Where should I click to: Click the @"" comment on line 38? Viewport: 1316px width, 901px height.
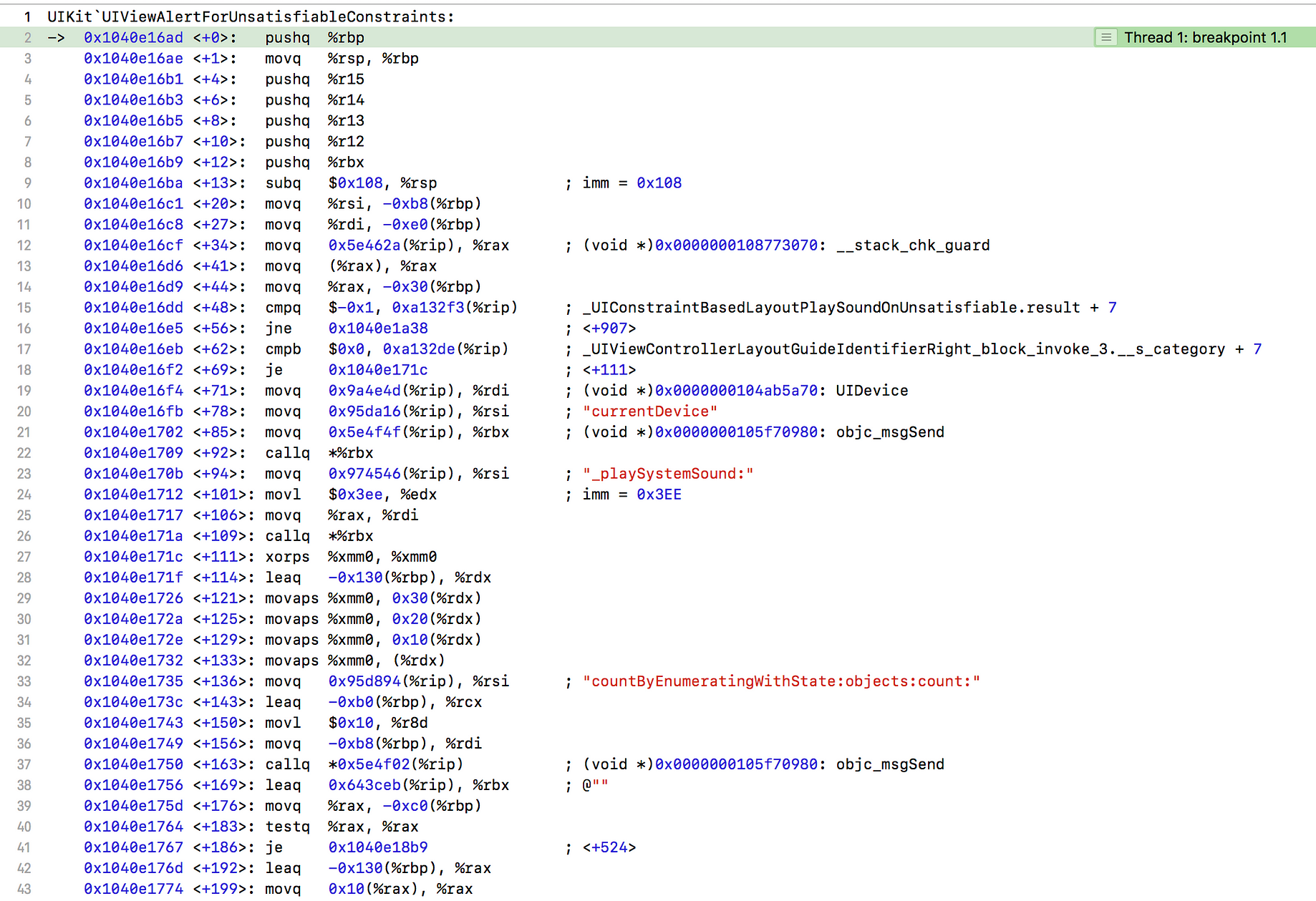[595, 785]
